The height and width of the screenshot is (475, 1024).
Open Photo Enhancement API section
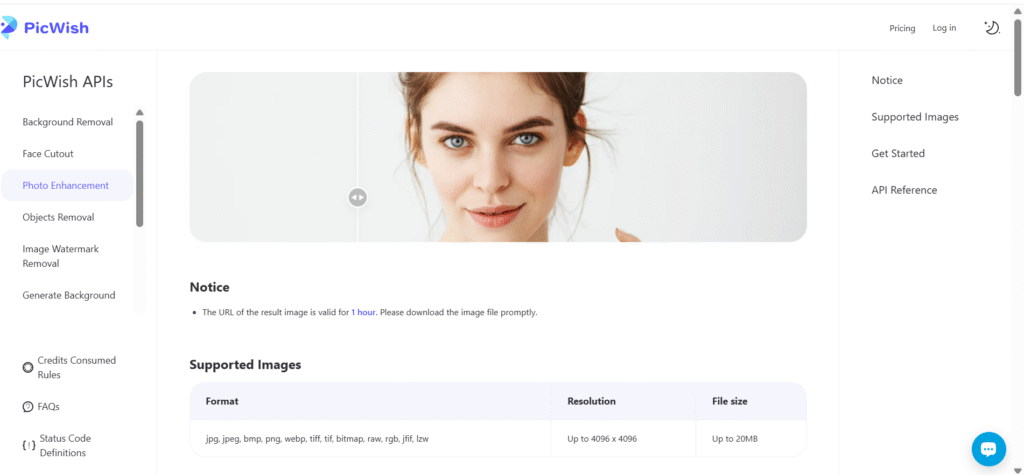[x=66, y=185]
